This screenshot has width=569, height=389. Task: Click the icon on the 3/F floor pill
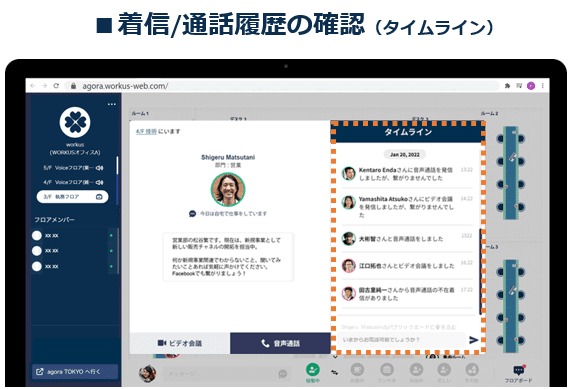[99, 197]
